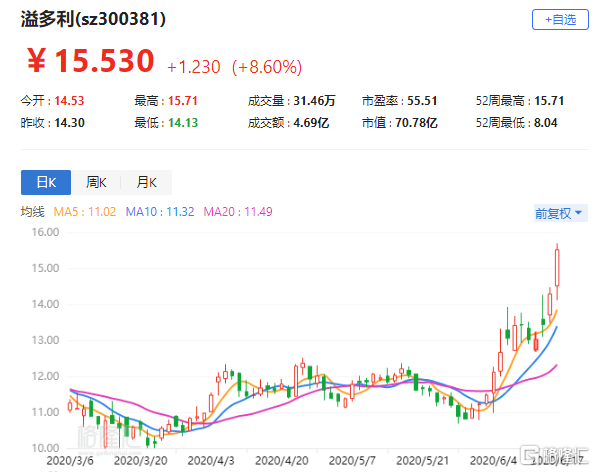Select the 日K daily chart tab
Screen dimensions: 595x472
(x=46, y=183)
